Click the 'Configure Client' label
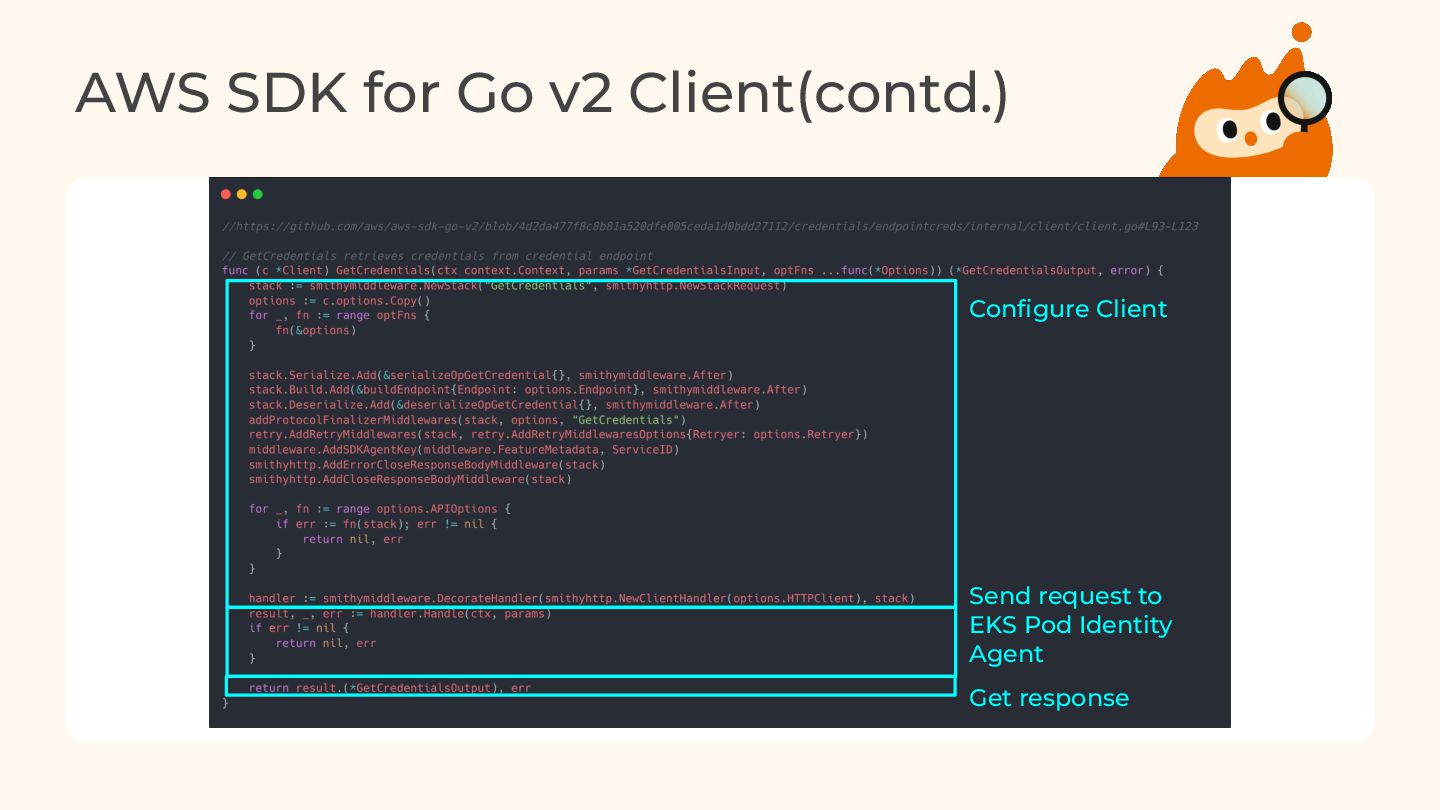 [x=1068, y=309]
